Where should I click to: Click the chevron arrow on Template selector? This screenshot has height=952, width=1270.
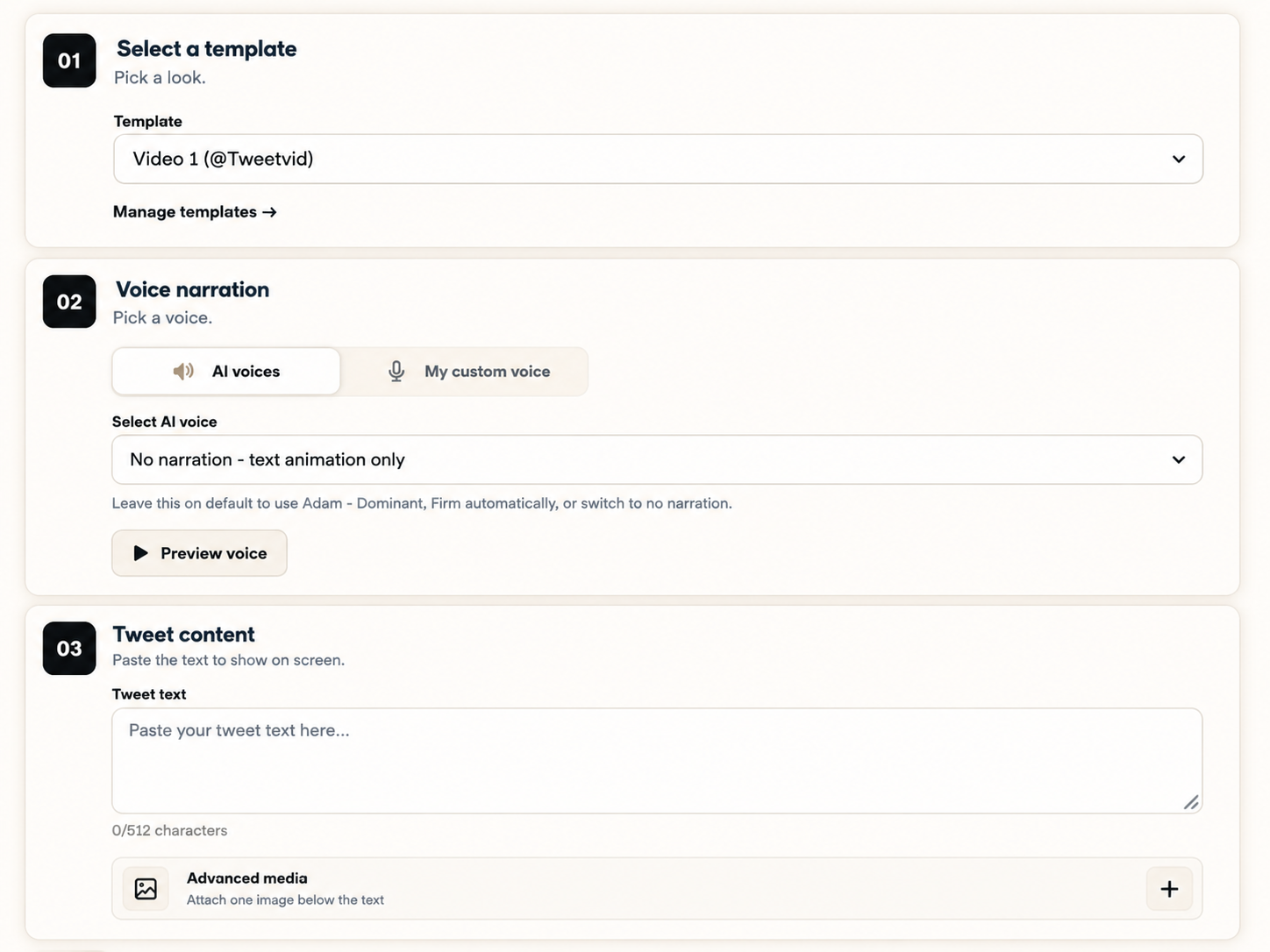(x=1179, y=160)
